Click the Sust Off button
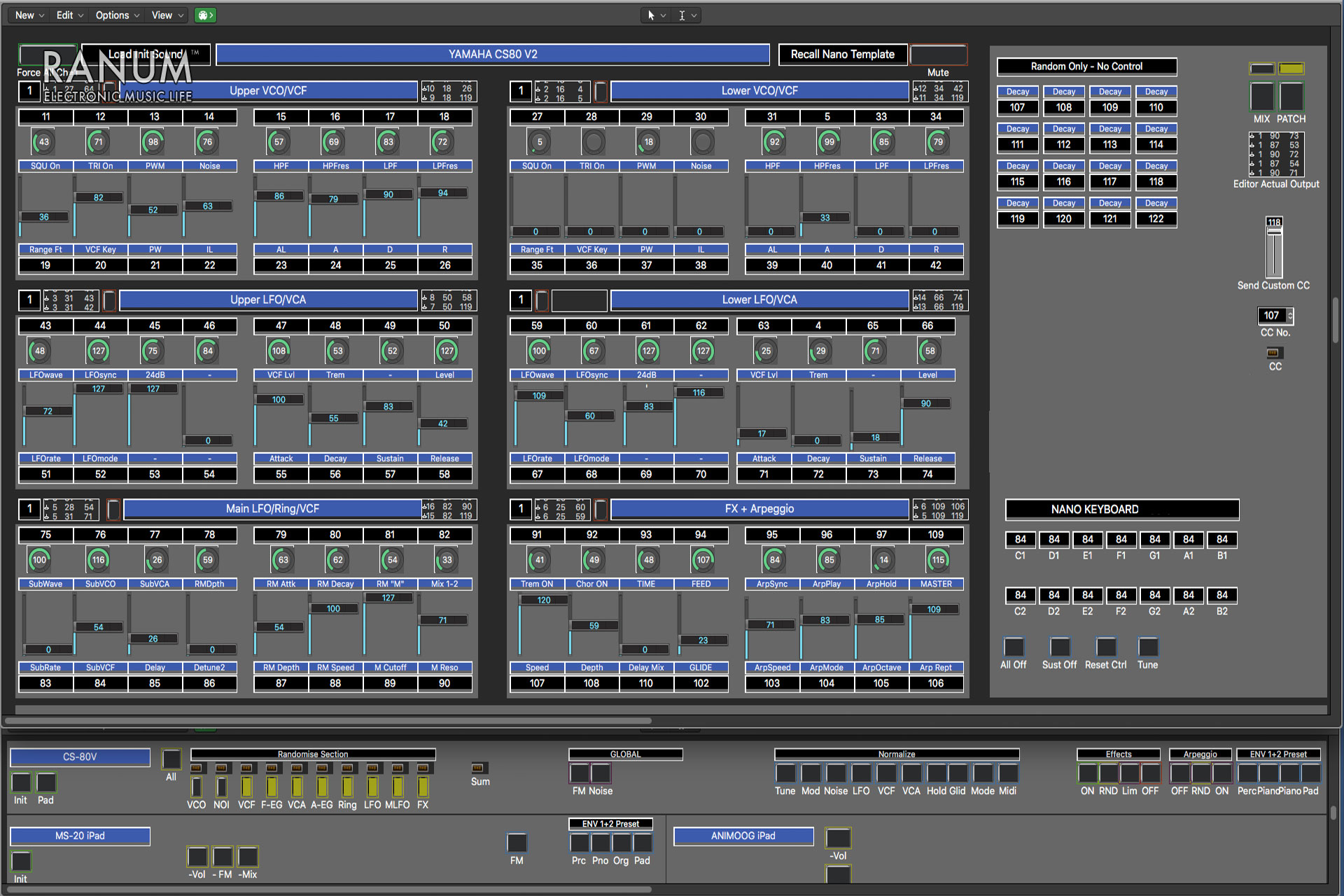This screenshot has height=896, width=1344. [x=1060, y=647]
